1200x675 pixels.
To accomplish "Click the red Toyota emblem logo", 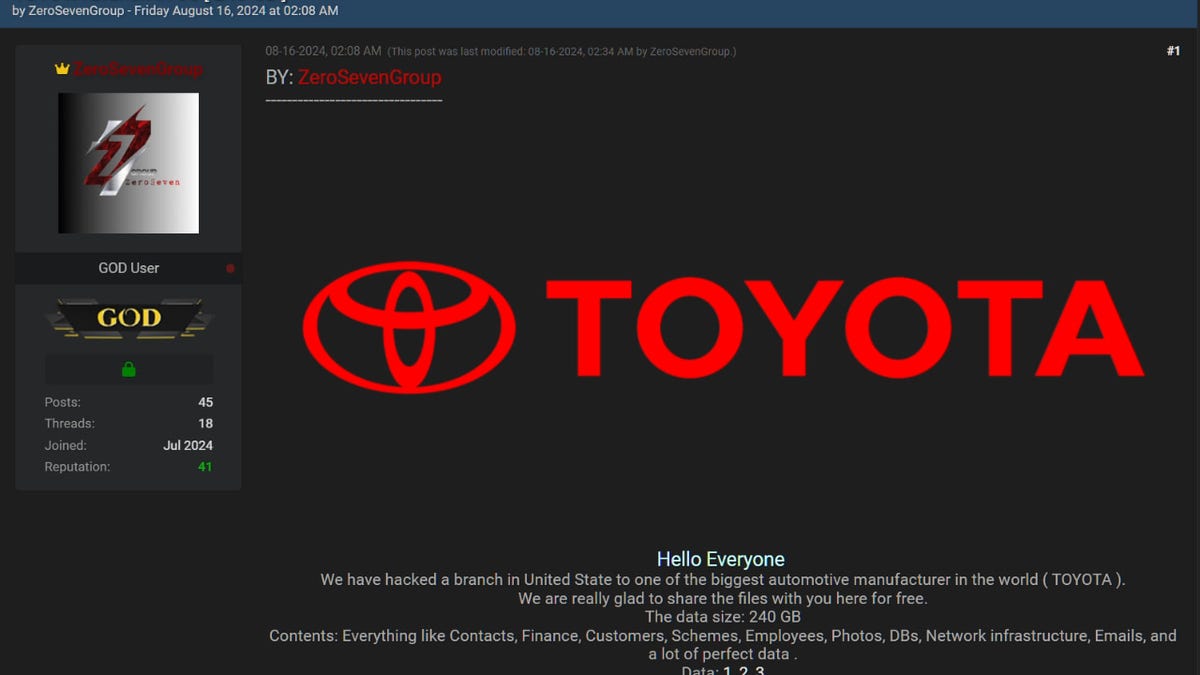I will [x=409, y=326].
